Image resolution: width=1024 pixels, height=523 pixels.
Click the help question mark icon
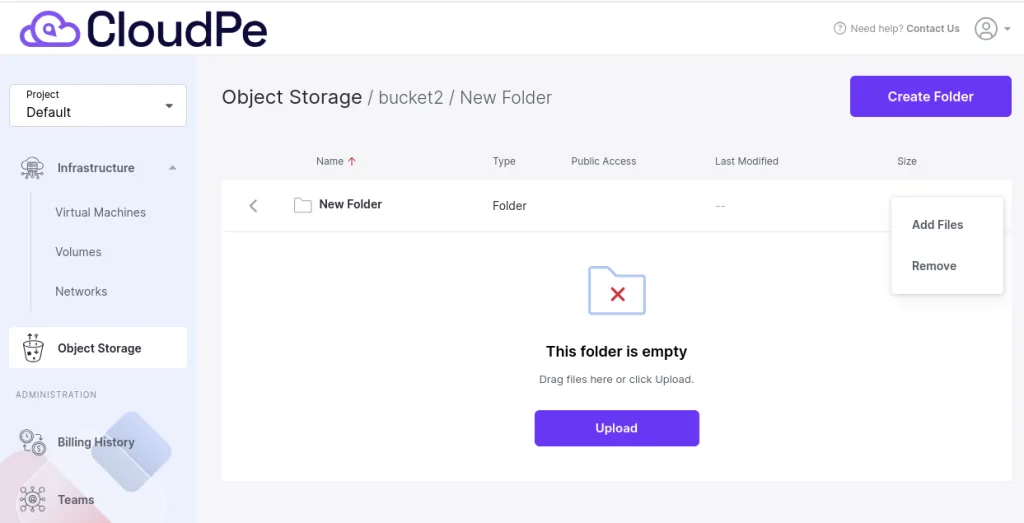tap(840, 29)
